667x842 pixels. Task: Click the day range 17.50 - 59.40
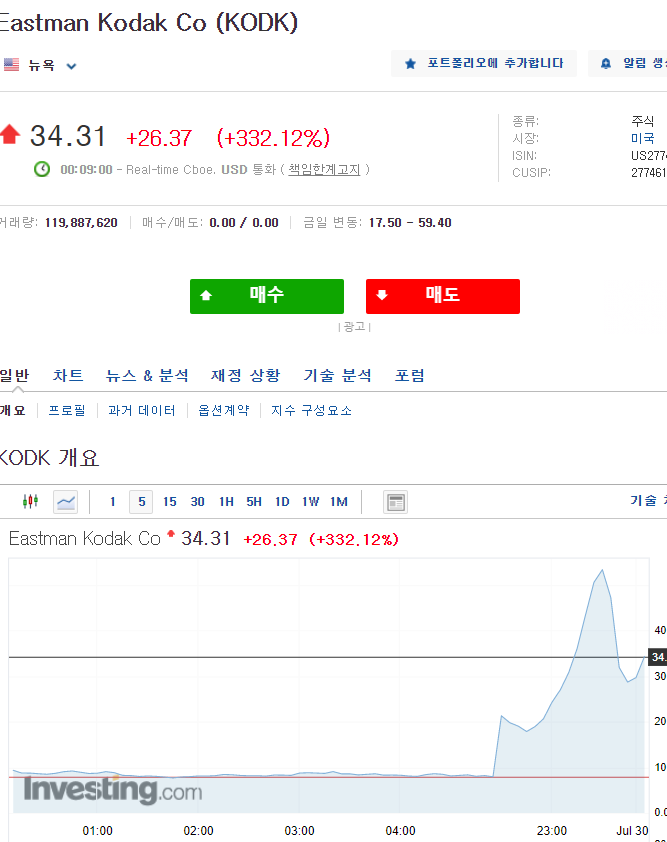tap(410, 223)
